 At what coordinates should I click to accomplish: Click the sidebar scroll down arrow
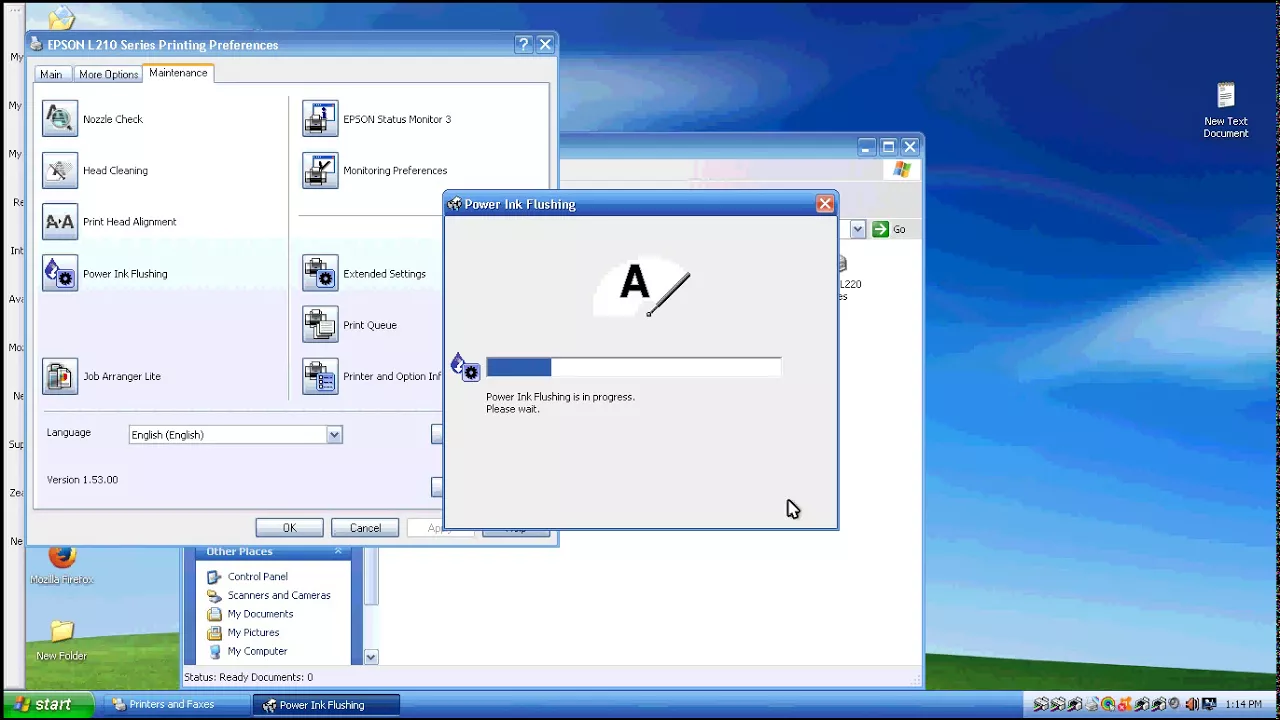click(371, 657)
